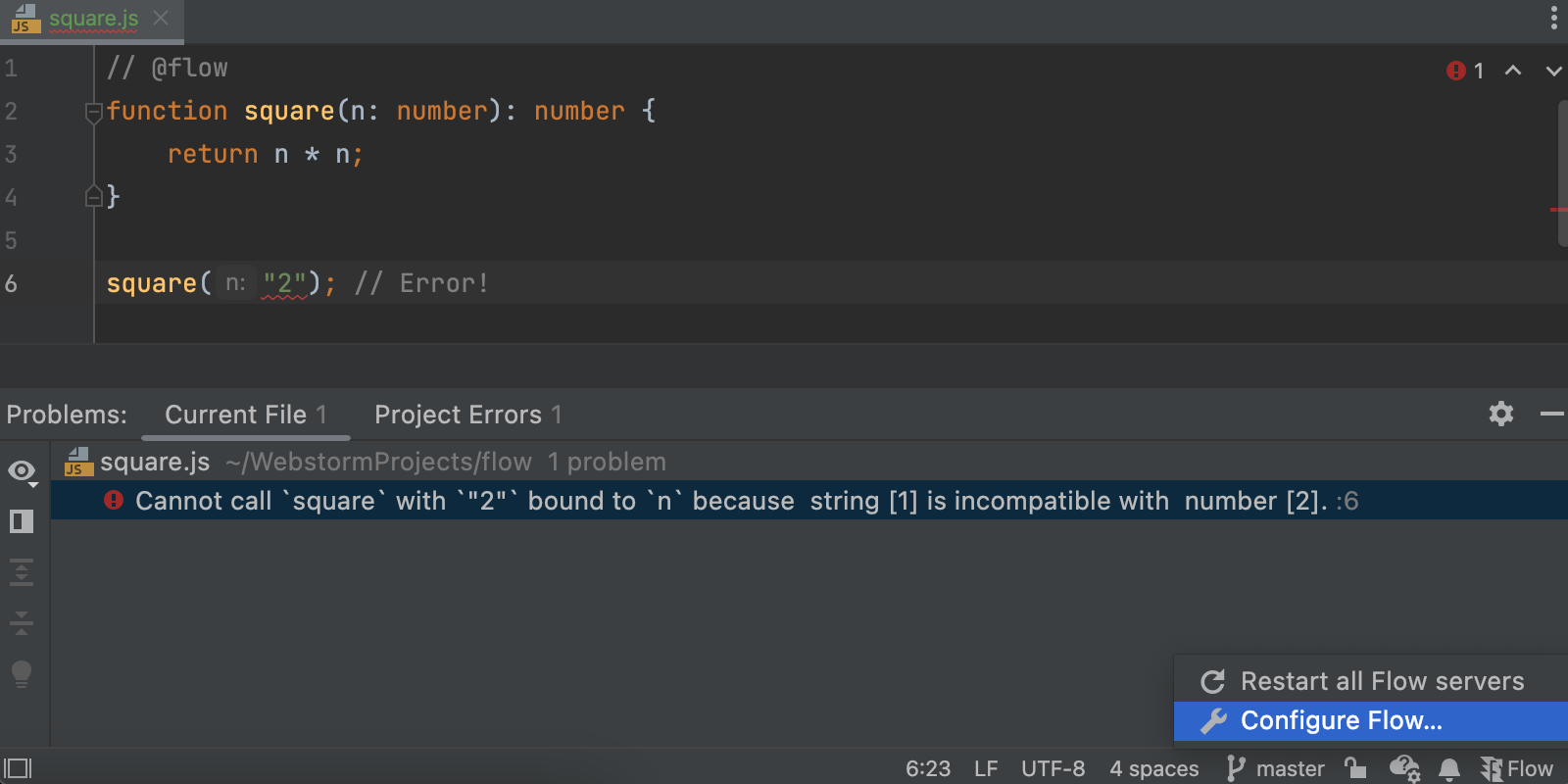Click the intention lightbulb in sidebar
The width and height of the screenshot is (1568, 784).
click(x=22, y=673)
